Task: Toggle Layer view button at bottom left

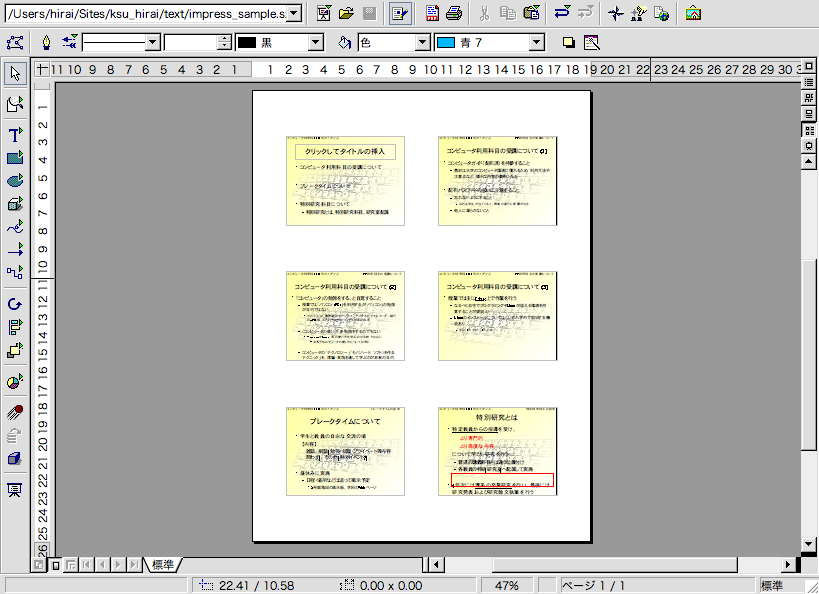Action: coord(71,565)
